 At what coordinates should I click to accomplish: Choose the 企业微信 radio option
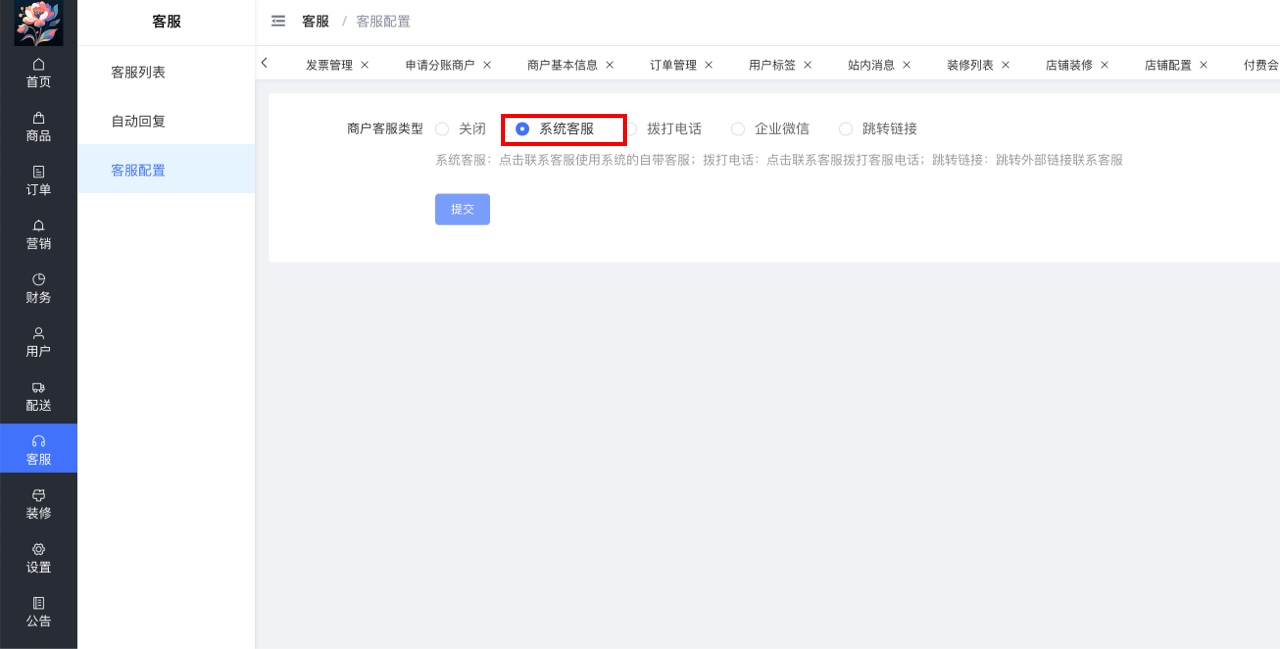(738, 129)
